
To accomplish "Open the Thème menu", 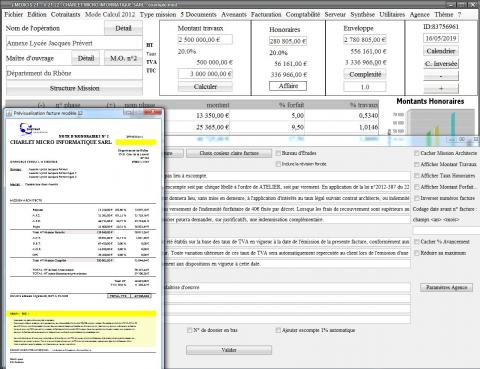I will (x=444, y=15).
